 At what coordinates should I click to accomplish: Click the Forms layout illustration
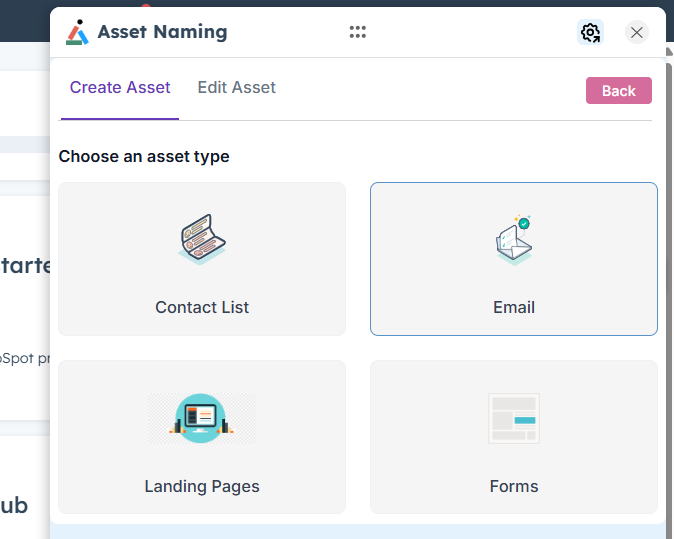(513, 418)
